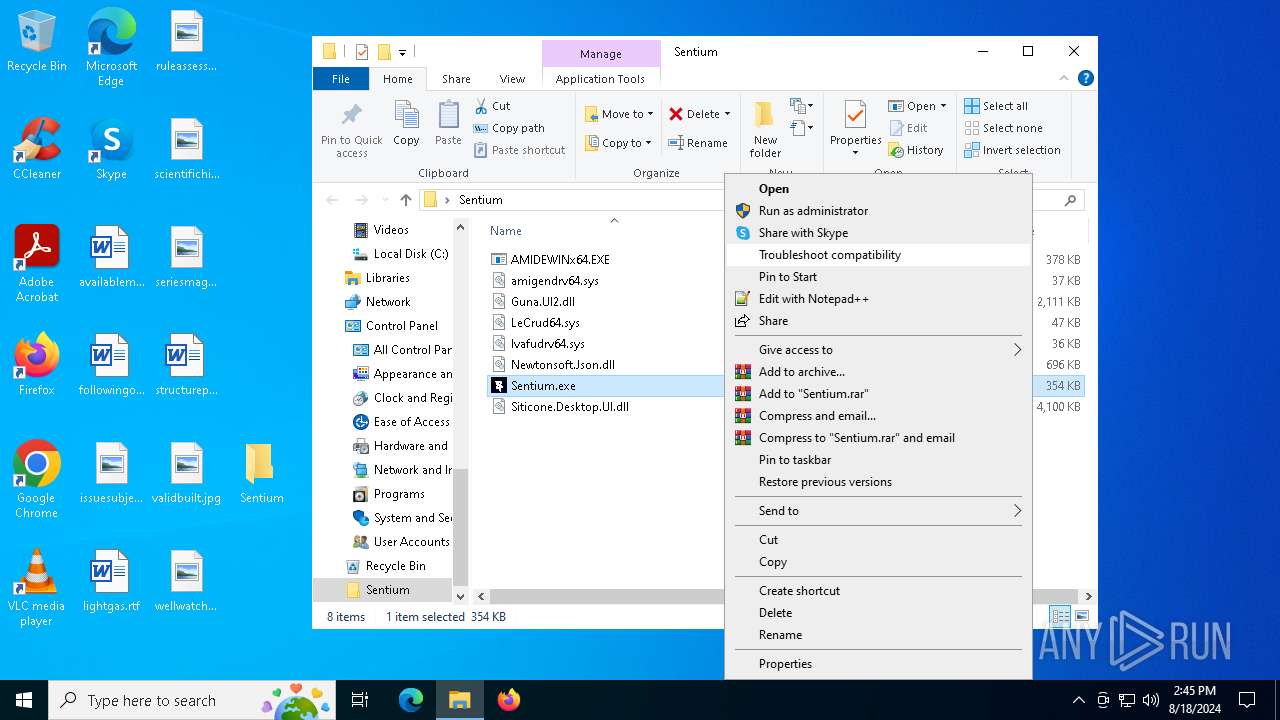This screenshot has height=720, width=1280.
Task: Select Sentium folder on desktop
Action: pos(261,473)
